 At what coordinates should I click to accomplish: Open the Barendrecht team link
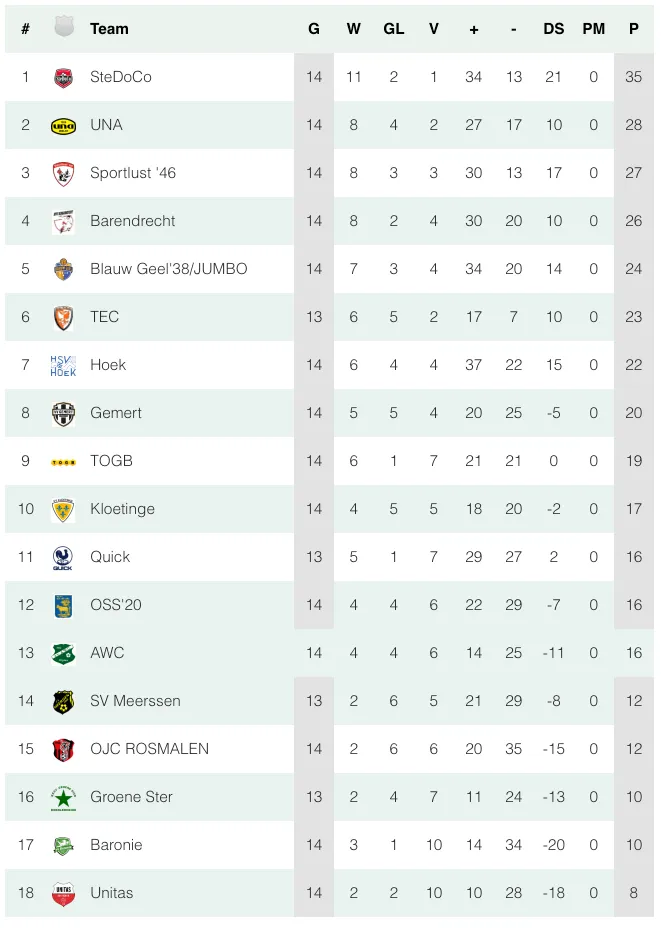(x=133, y=221)
